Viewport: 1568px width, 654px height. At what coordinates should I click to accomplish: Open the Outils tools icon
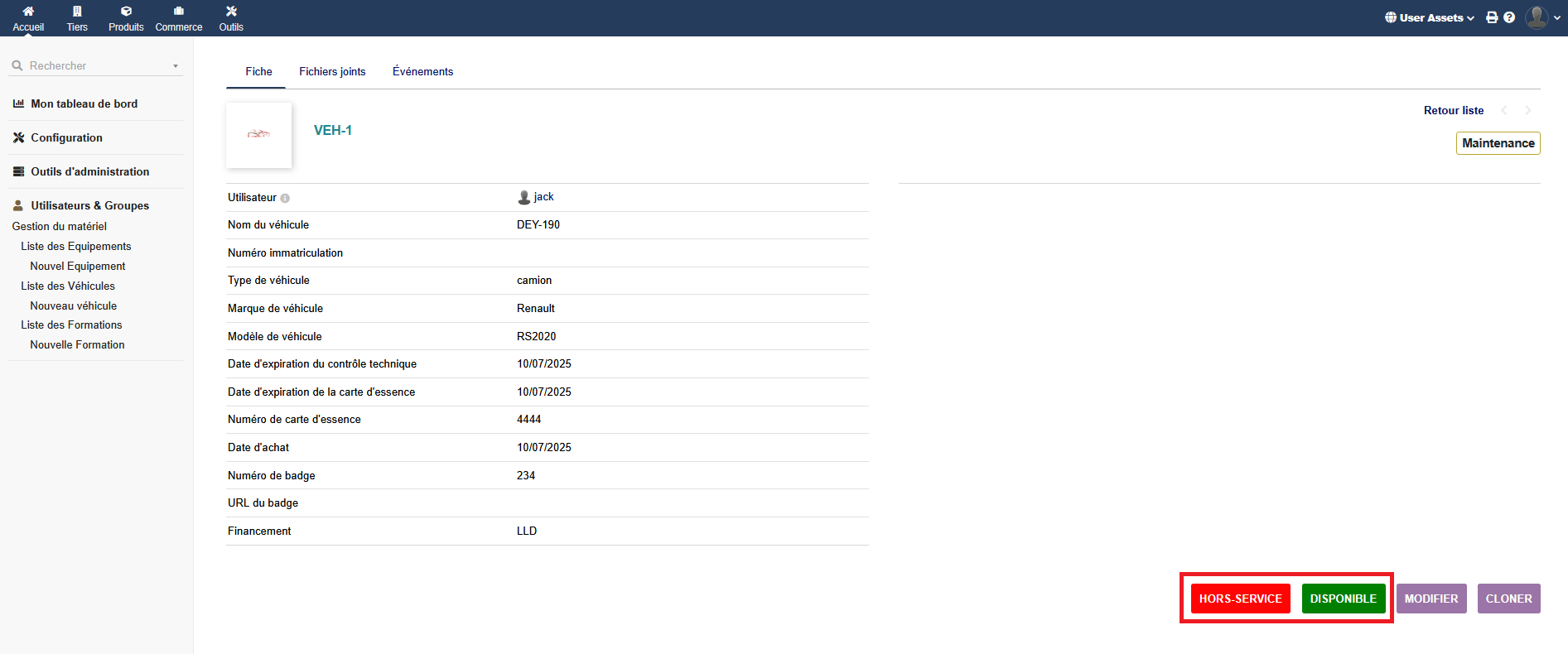pos(231,12)
